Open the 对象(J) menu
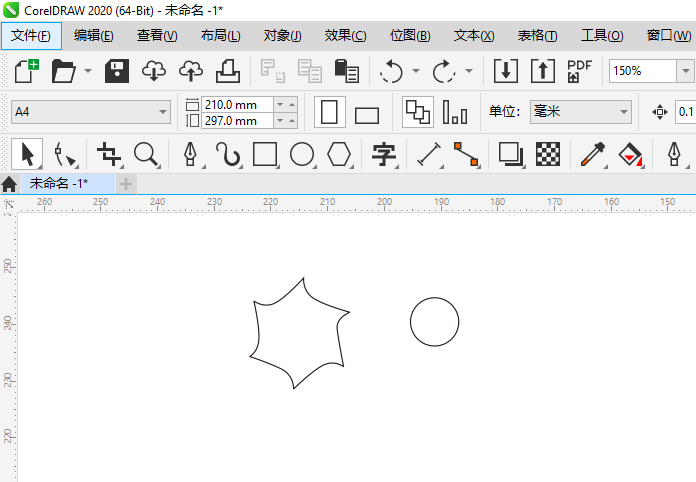This screenshot has width=696, height=482. pyautogui.click(x=283, y=36)
